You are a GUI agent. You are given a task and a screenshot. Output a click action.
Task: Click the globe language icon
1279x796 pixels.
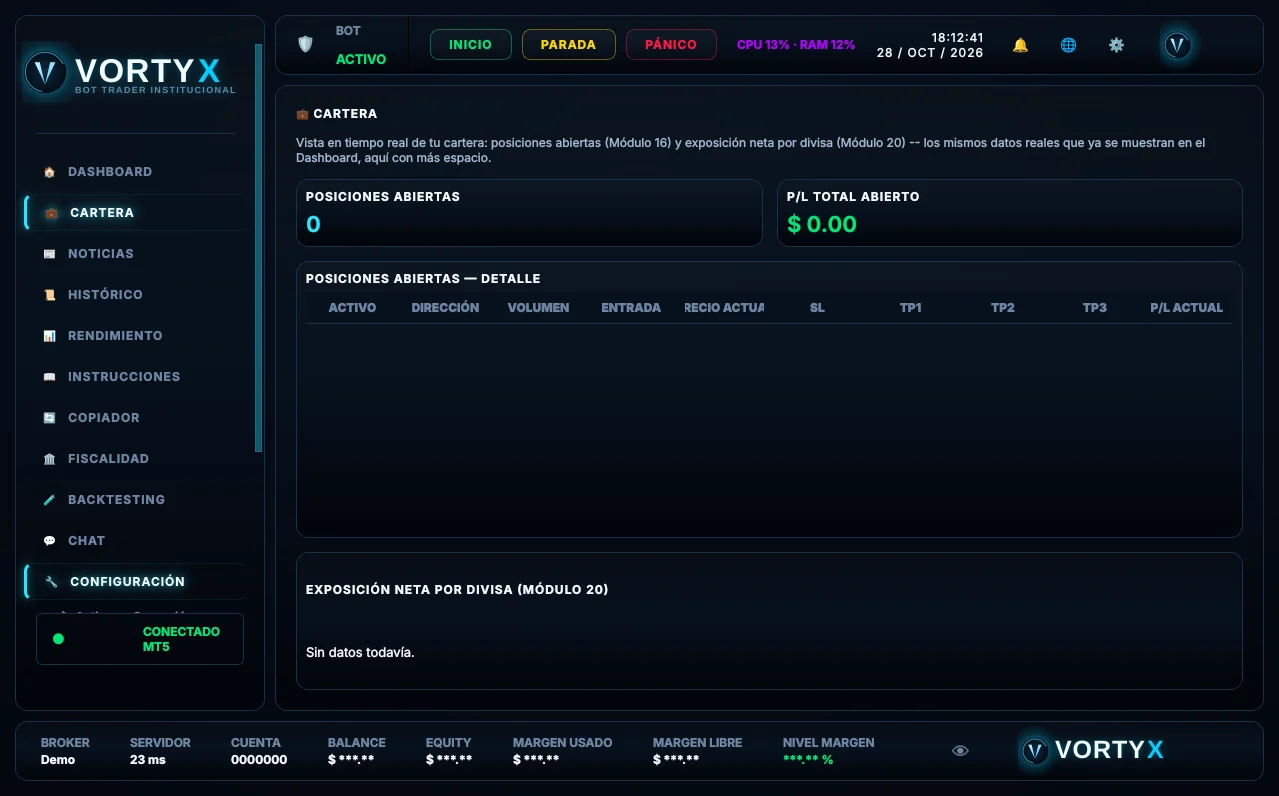tap(1068, 45)
